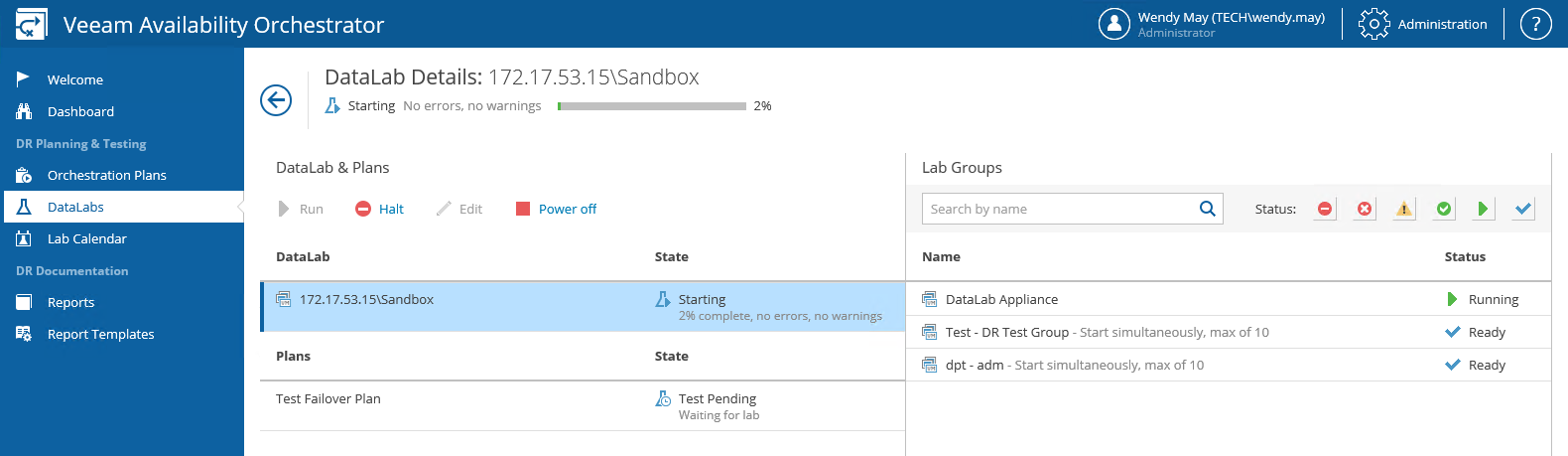Click the Administration gear icon
This screenshot has width=1568, height=456.
[x=1373, y=24]
